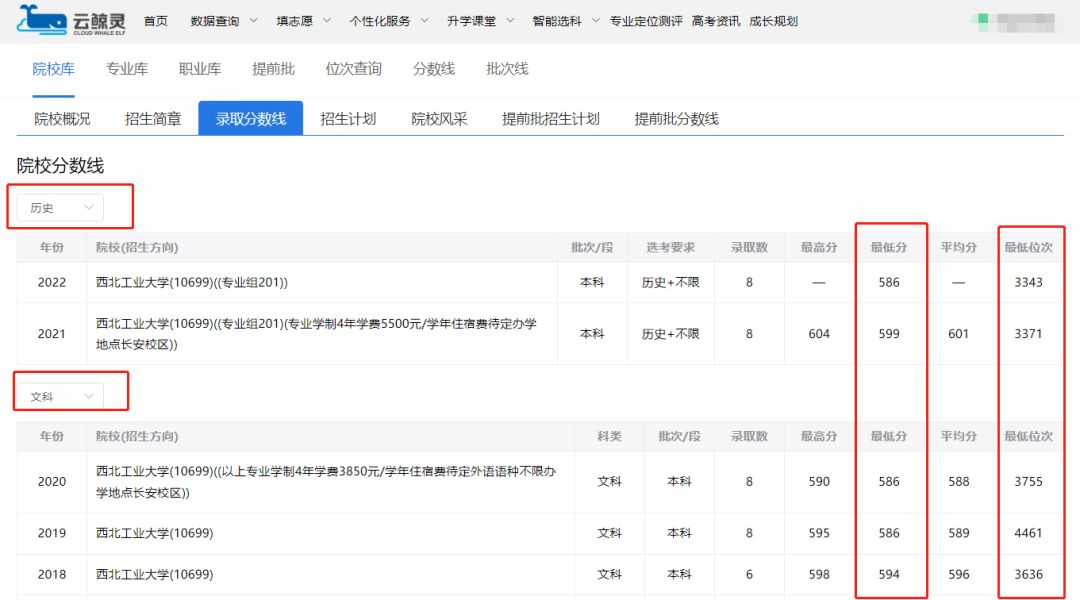Switch to the 招生计划 sub-tab
The height and width of the screenshot is (600, 1080).
point(347,117)
